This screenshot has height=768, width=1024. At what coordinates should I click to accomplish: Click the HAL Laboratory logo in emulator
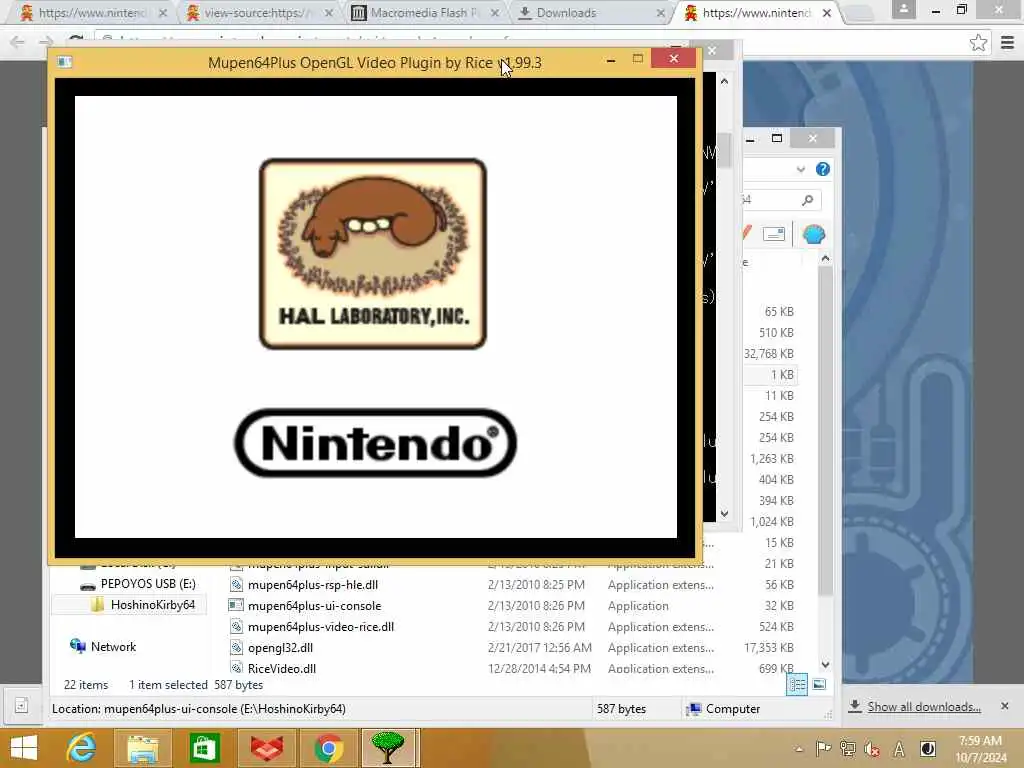coord(373,253)
